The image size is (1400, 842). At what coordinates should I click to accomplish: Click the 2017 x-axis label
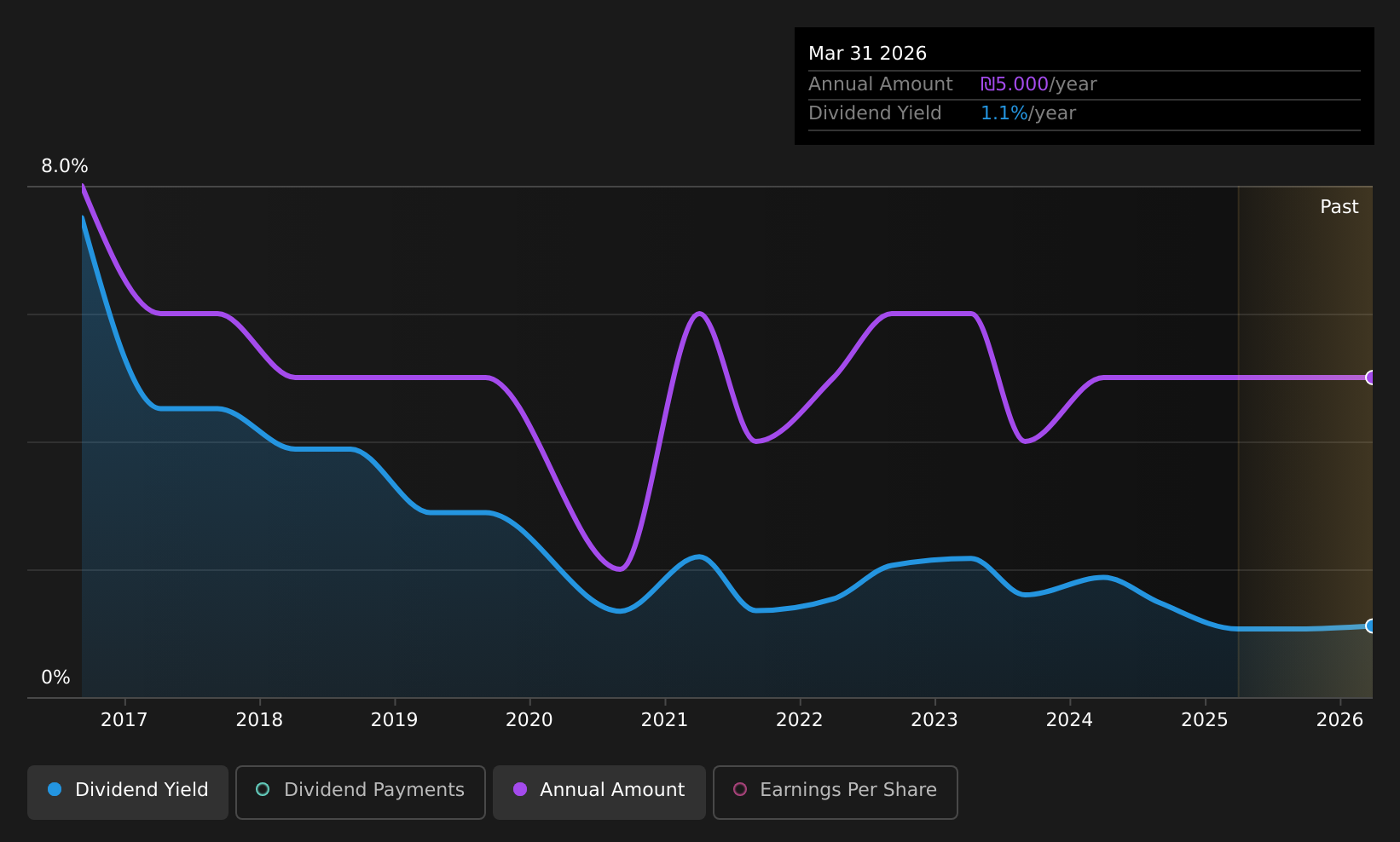[x=124, y=720]
